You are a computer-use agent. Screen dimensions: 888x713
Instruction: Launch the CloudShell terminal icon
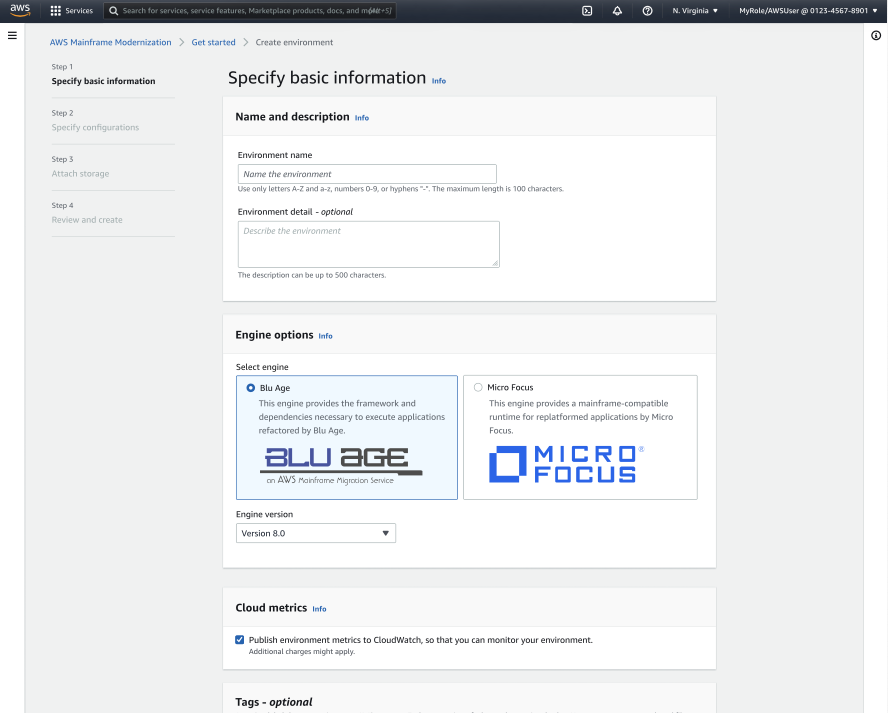(x=586, y=11)
